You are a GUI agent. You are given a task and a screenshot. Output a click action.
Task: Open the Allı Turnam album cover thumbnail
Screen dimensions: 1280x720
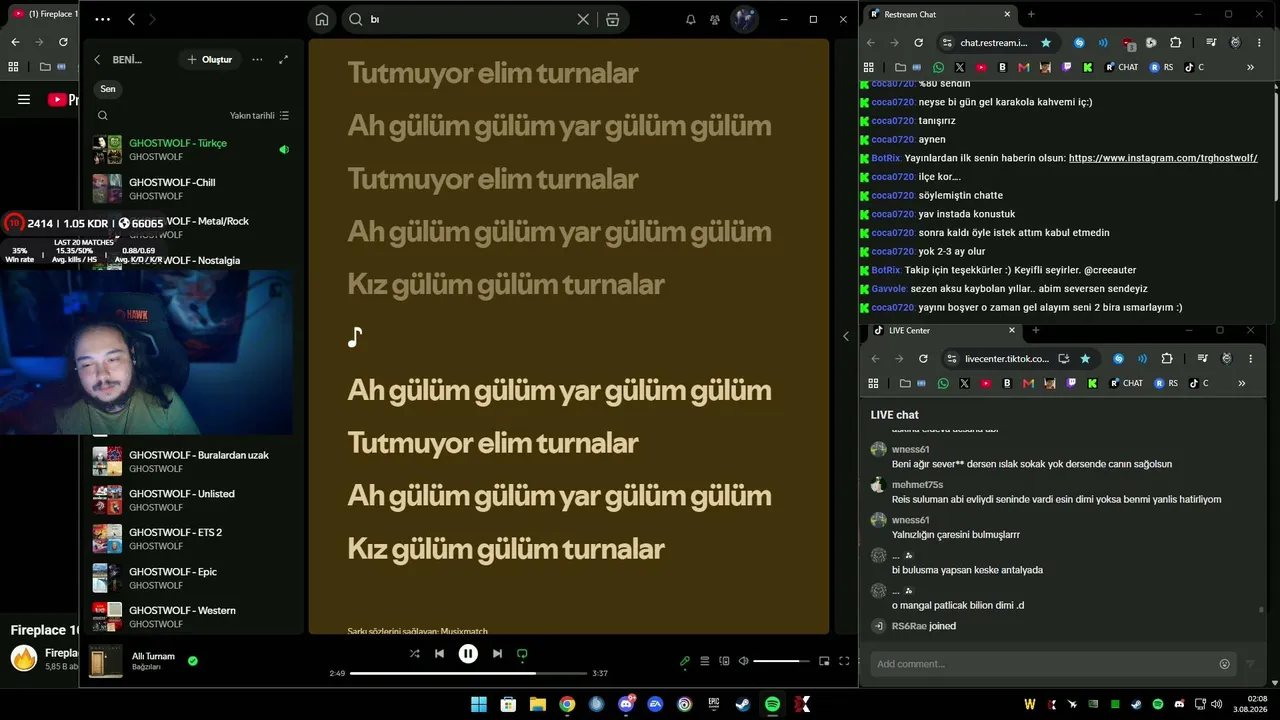coord(106,661)
